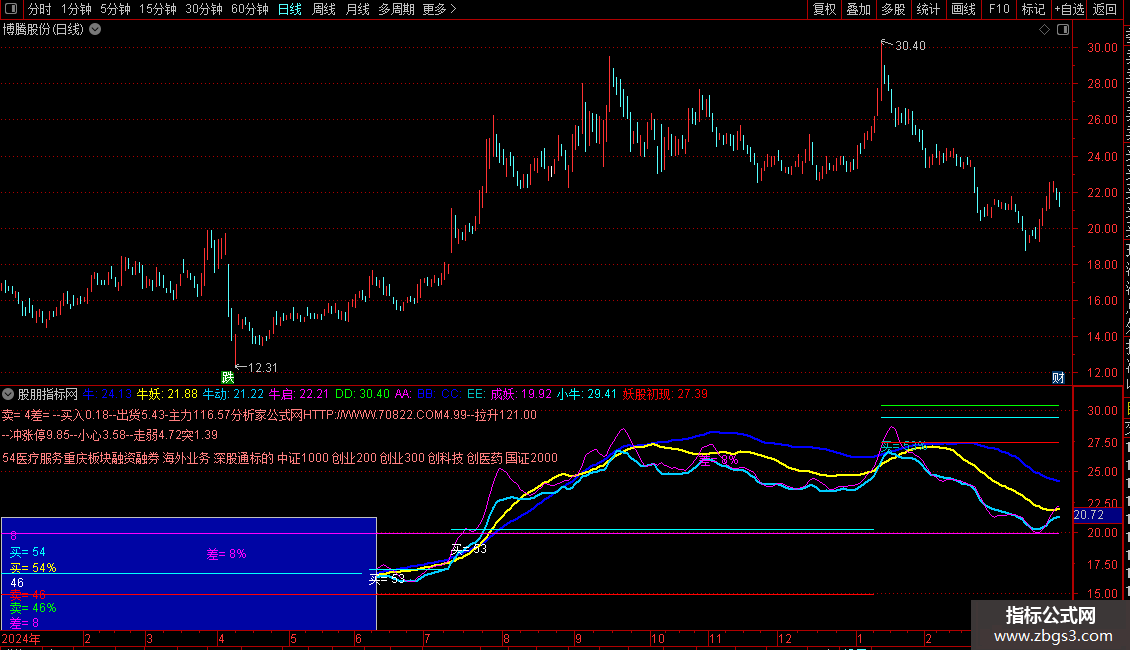Click the 27.50 indicator axis label

pos(1102,443)
